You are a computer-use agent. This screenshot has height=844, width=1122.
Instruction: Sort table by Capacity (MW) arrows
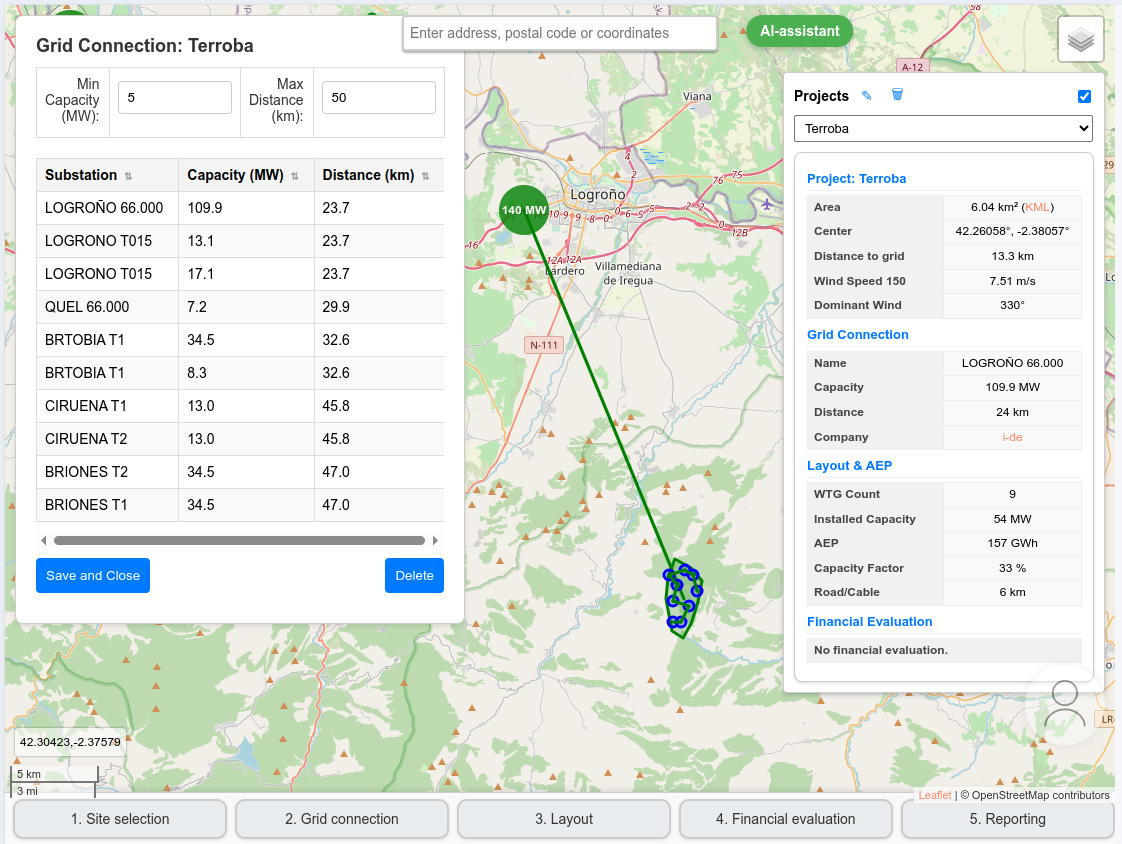pos(295,176)
